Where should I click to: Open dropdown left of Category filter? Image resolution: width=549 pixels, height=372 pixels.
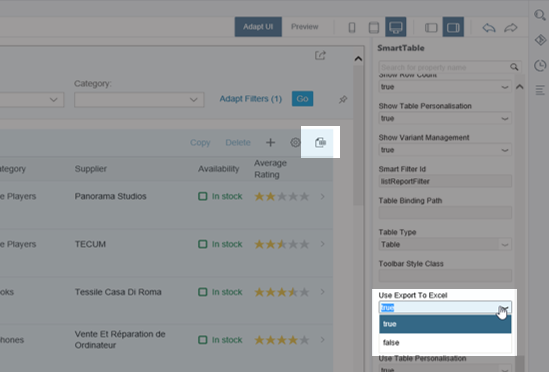tap(32, 100)
